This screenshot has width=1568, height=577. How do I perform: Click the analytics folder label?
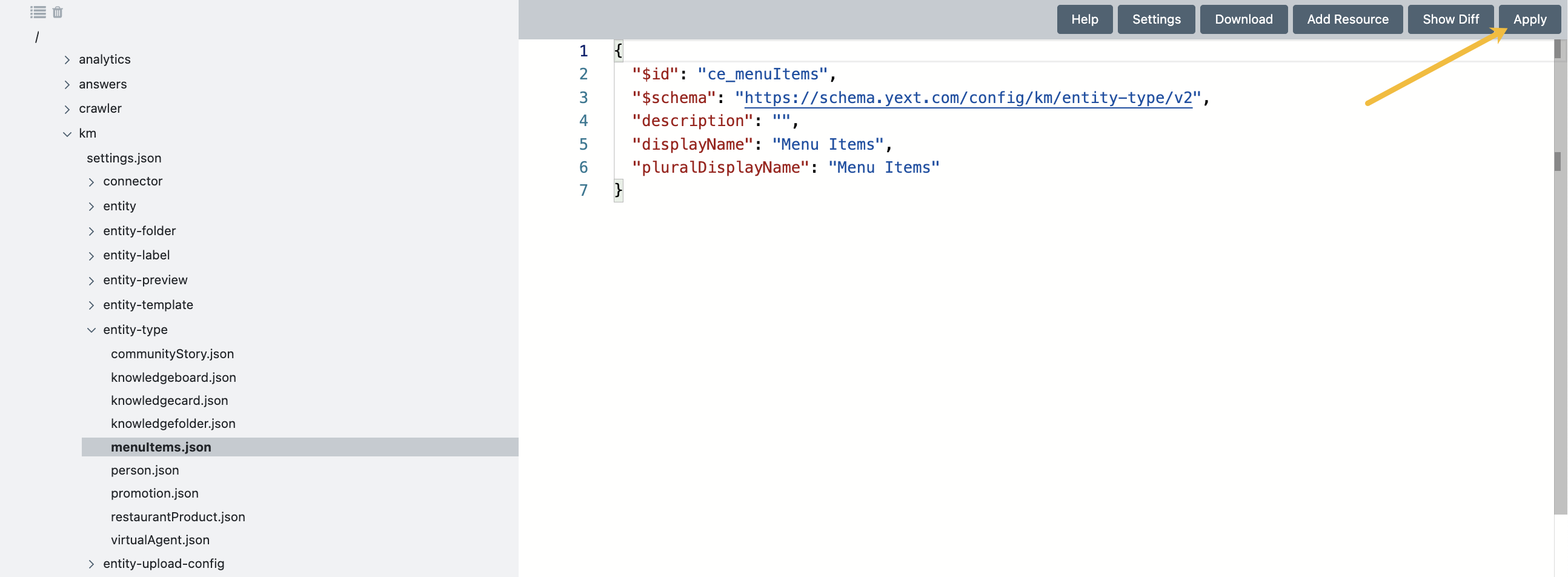coord(105,59)
